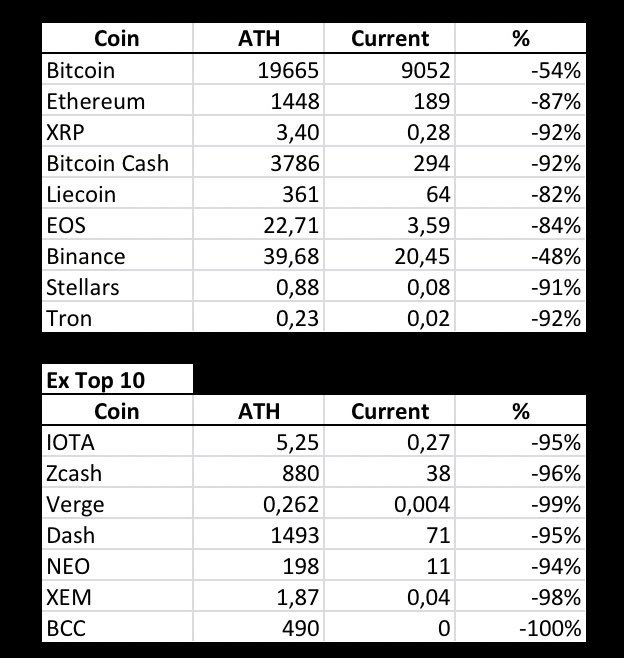Click the Ex Top 10 heading cell
The height and width of the screenshot is (658, 624).
(x=117, y=379)
